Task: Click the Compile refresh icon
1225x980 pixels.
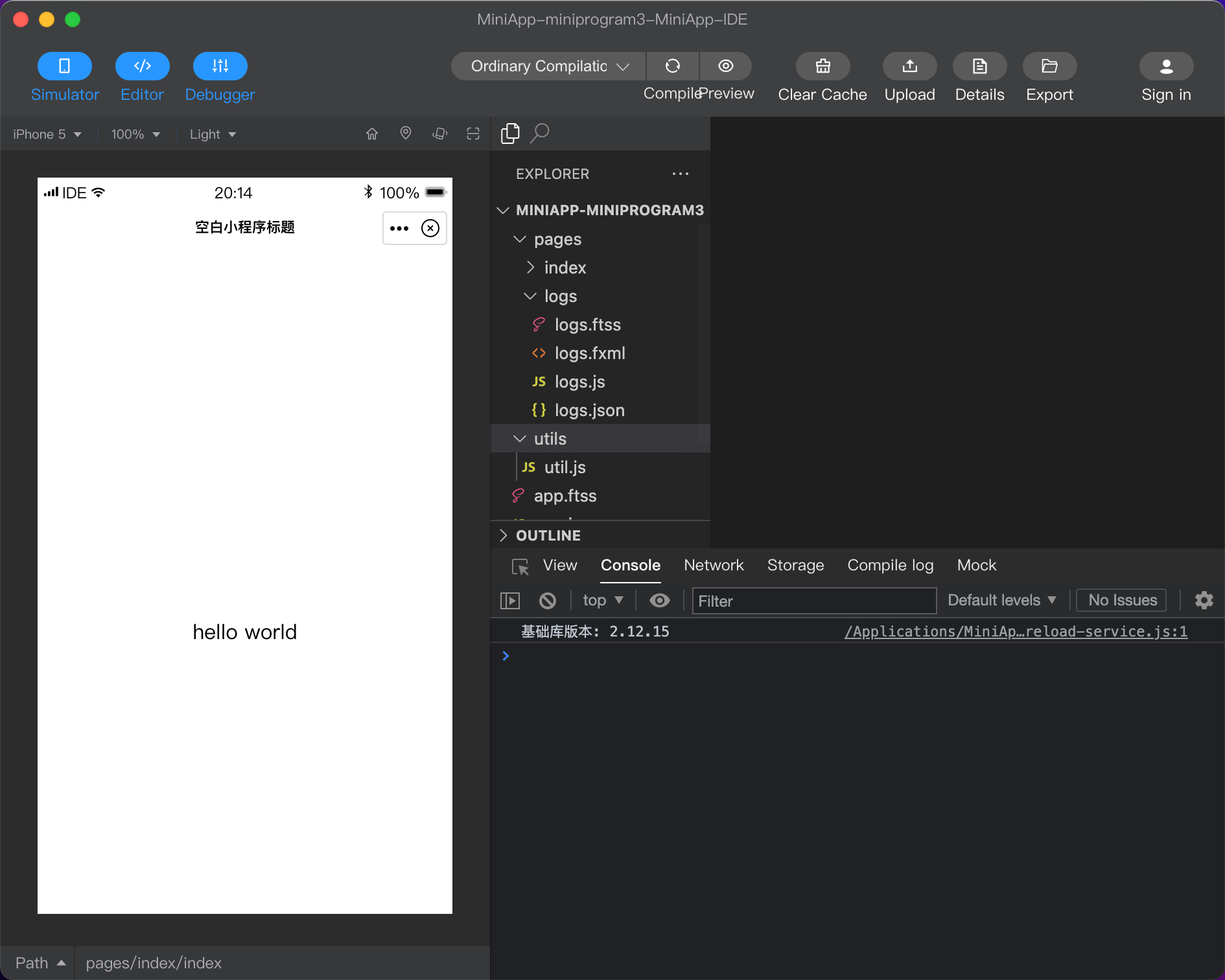Action: pyautogui.click(x=673, y=66)
